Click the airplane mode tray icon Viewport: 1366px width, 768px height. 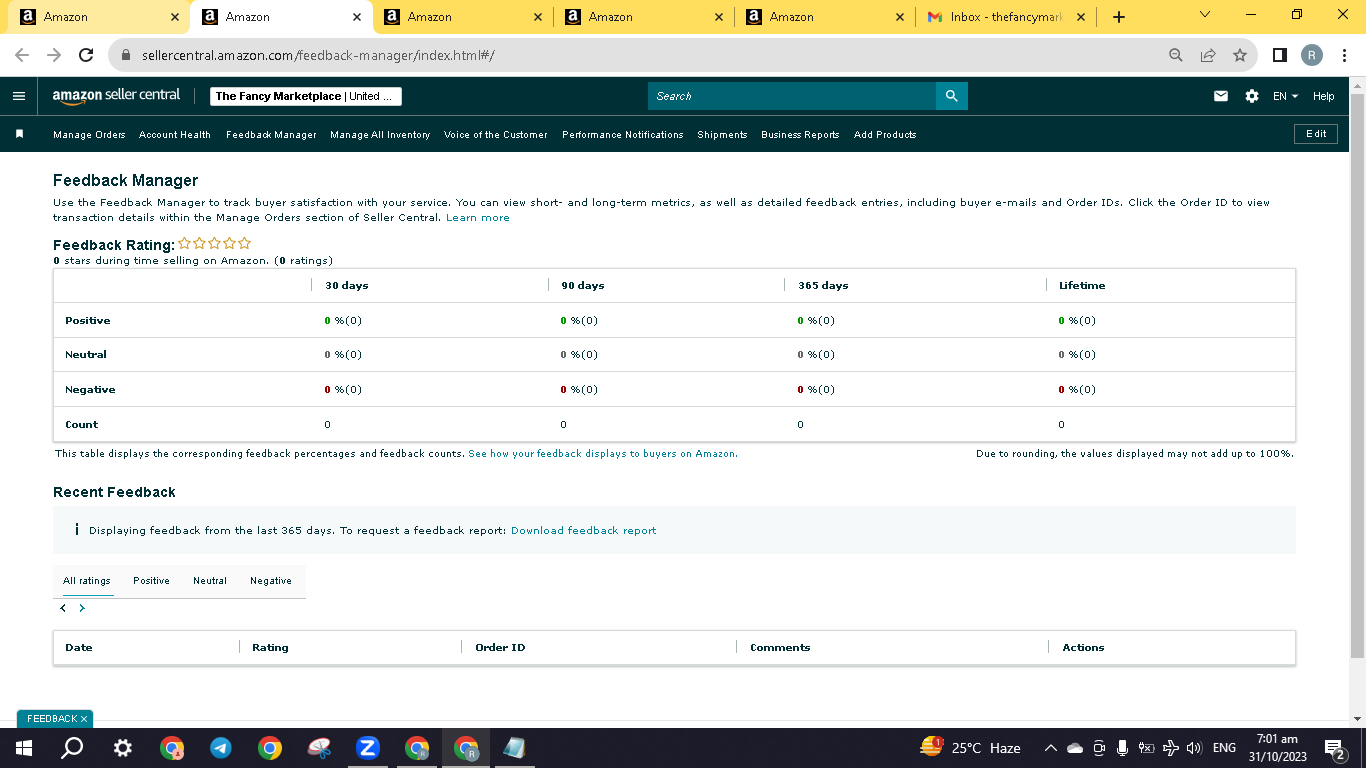(1171, 748)
